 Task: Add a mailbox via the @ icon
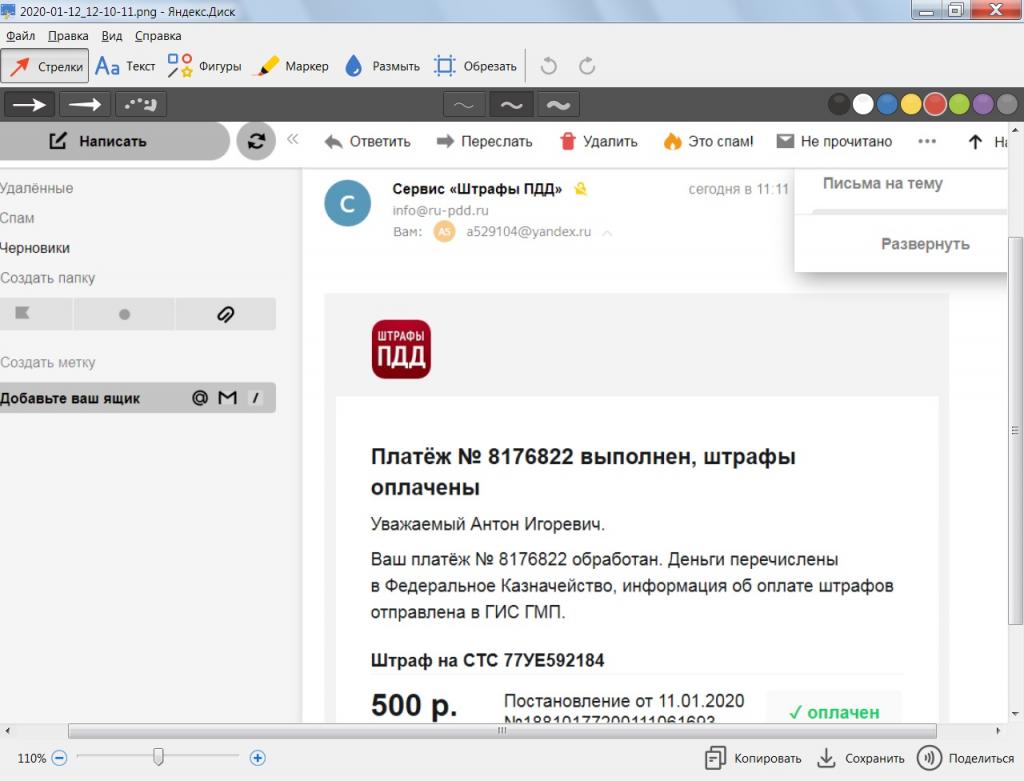coord(200,398)
